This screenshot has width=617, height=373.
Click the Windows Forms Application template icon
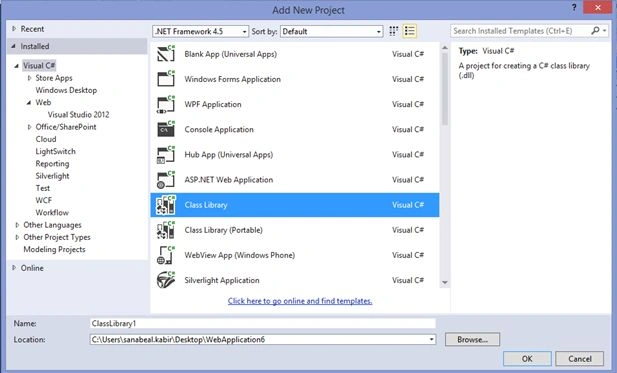[x=166, y=79]
